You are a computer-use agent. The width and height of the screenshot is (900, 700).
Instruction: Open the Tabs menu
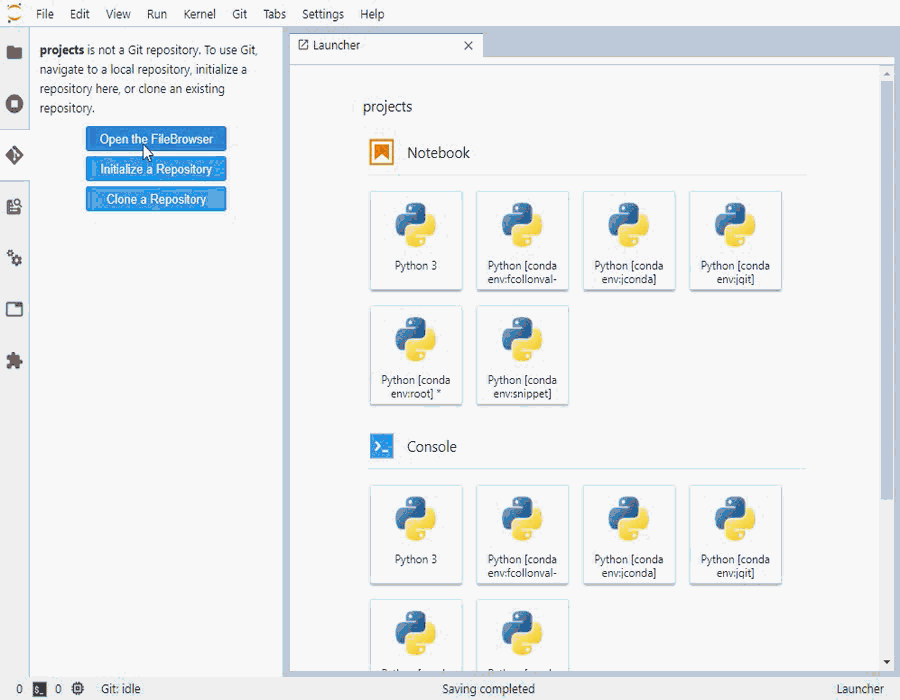click(274, 14)
